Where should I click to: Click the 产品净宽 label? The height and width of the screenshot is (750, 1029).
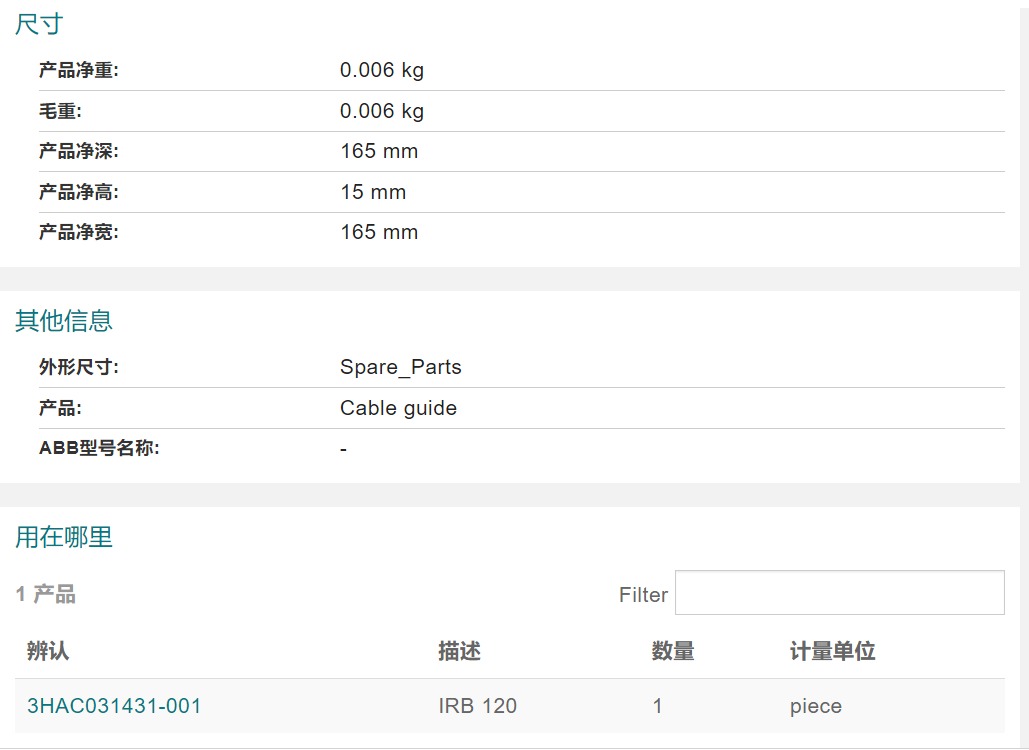[x=79, y=232]
